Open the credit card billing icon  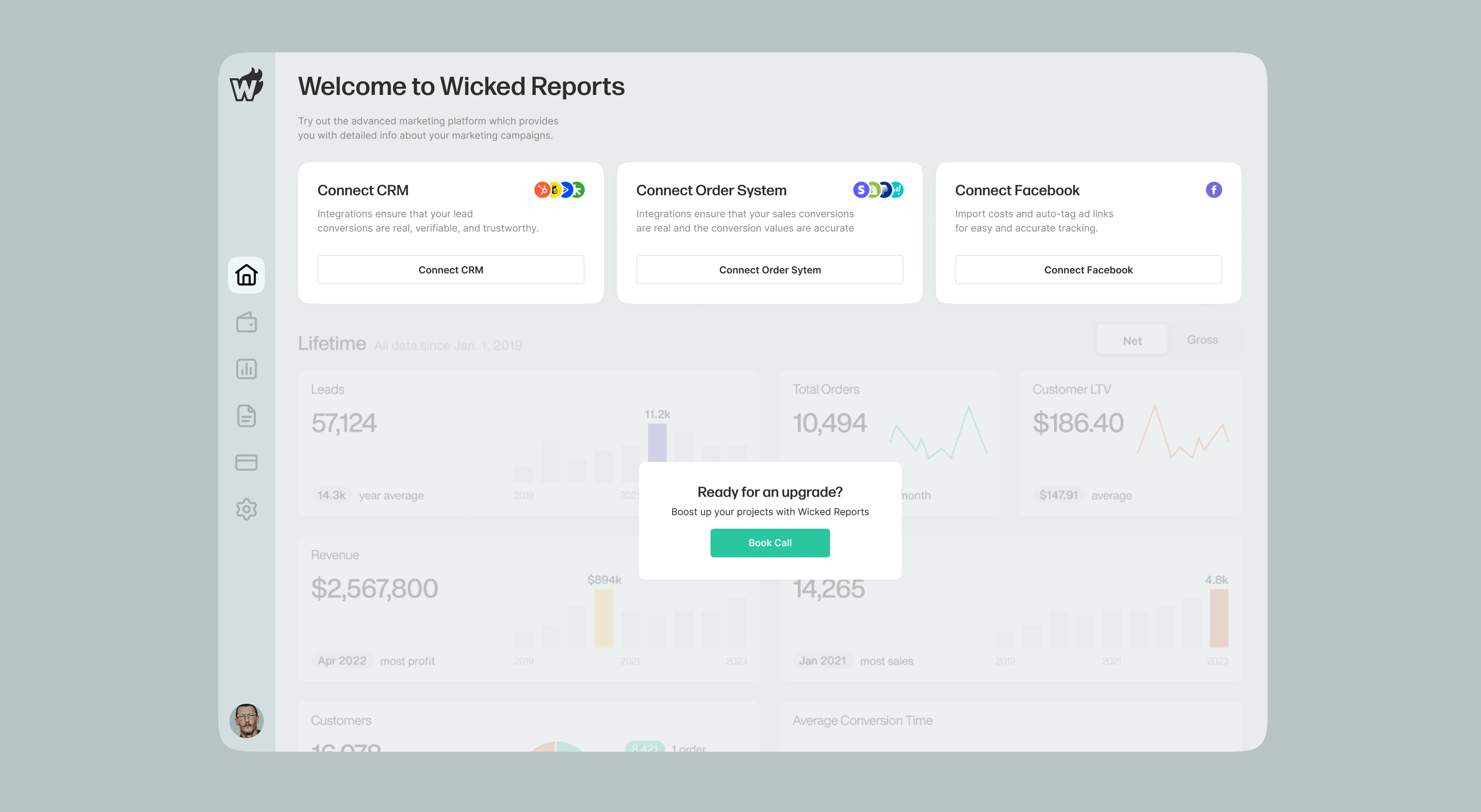pyautogui.click(x=246, y=462)
